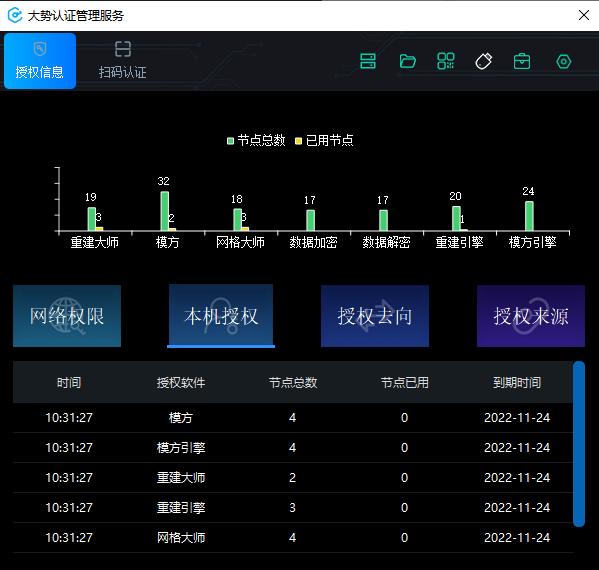Click the 10:31:27 time in the 网格大师 row
Screen dimensions: 599x570
(x=69, y=538)
